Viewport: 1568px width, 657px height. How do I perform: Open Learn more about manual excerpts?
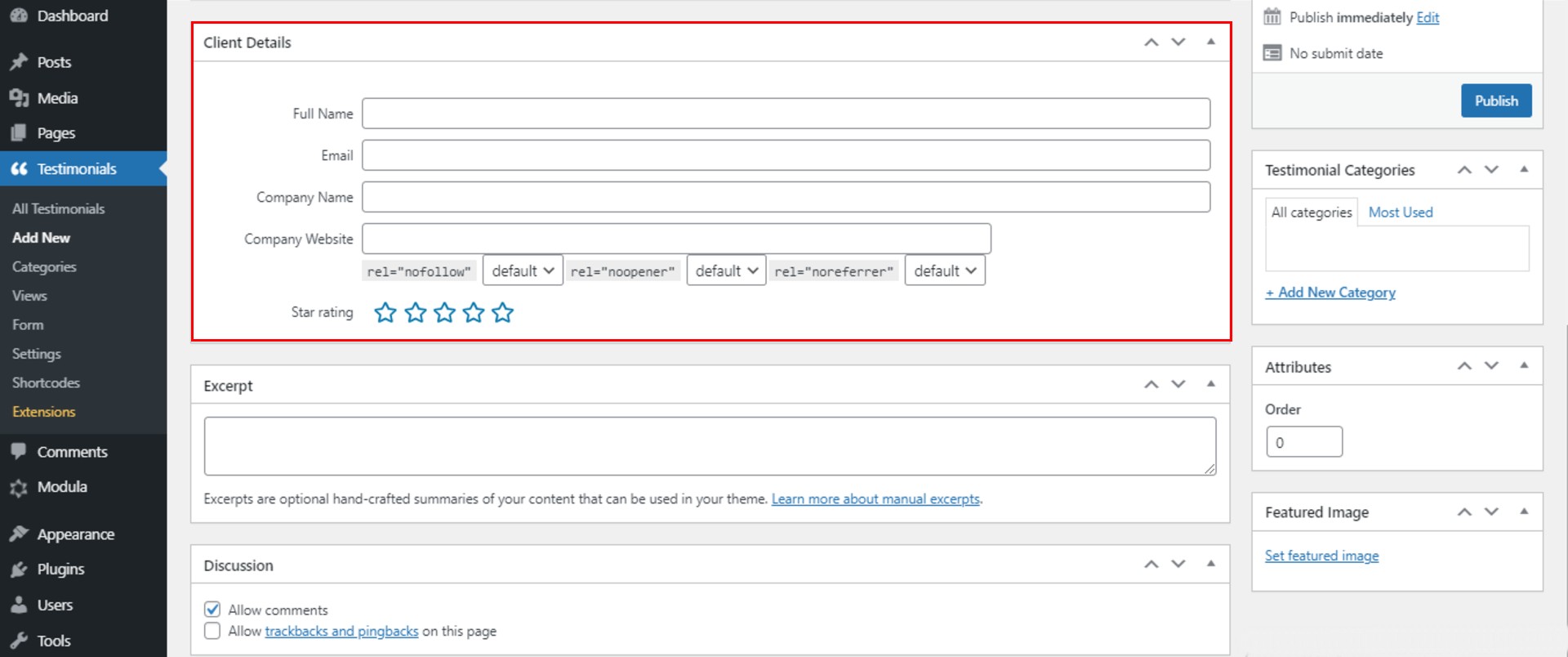pyautogui.click(x=875, y=499)
